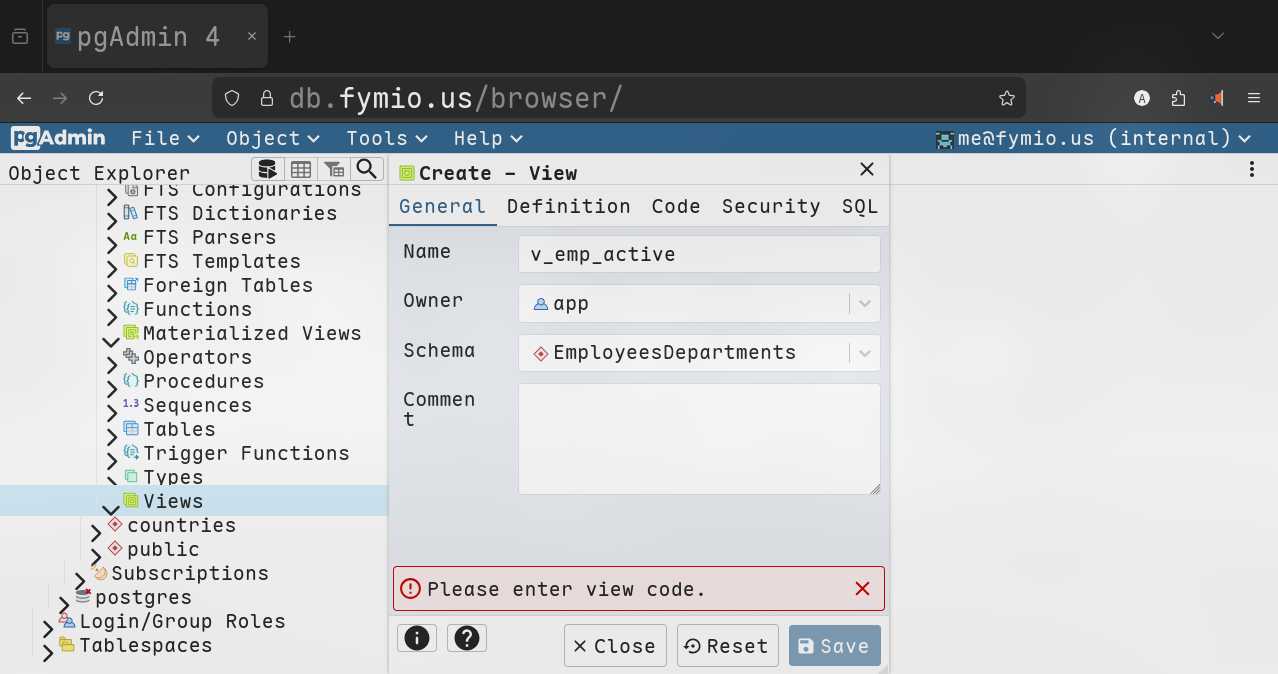
Task: Click into the Comment text area
Action: [x=698, y=439]
